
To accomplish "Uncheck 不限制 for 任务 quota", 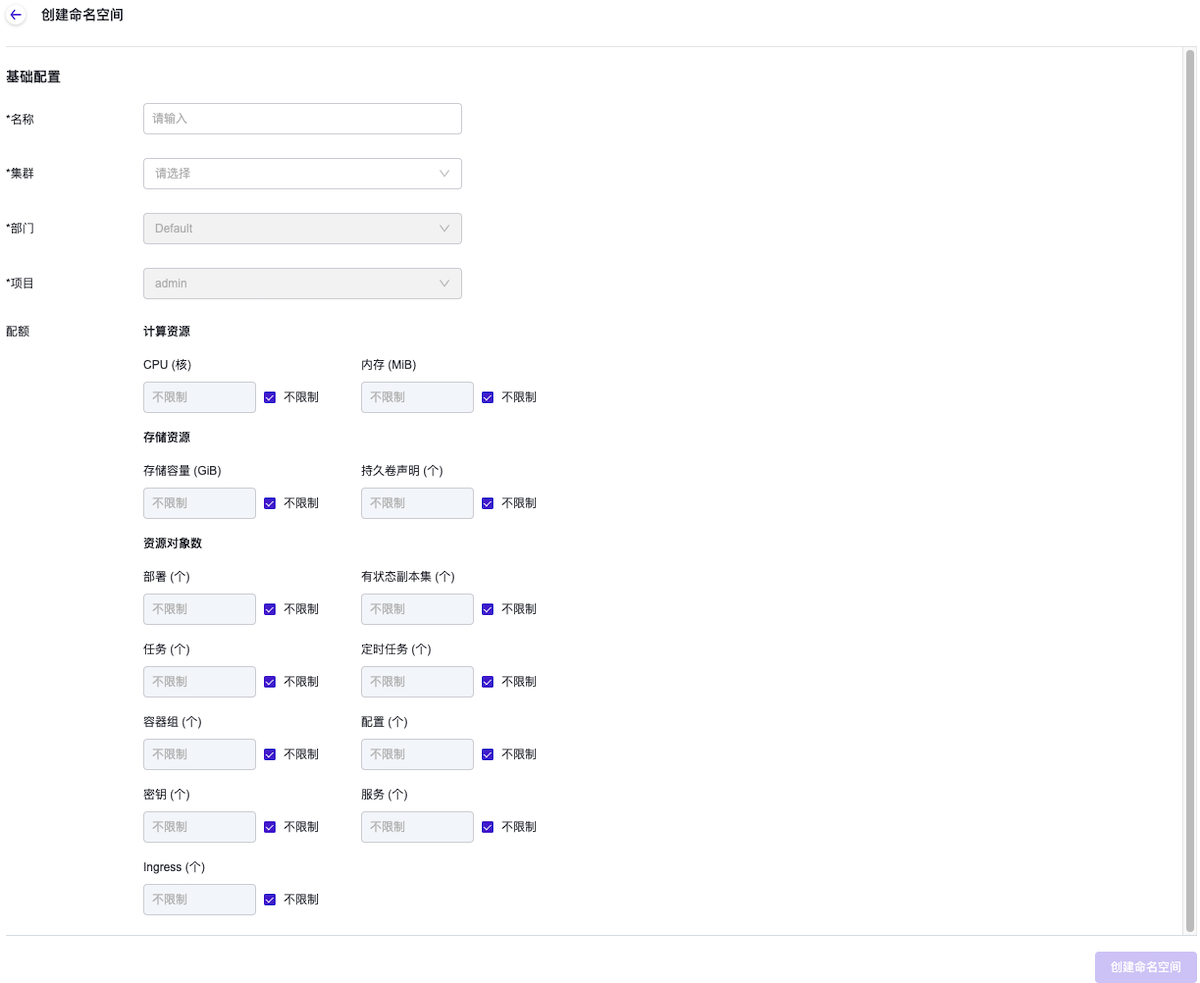I will click(x=270, y=682).
